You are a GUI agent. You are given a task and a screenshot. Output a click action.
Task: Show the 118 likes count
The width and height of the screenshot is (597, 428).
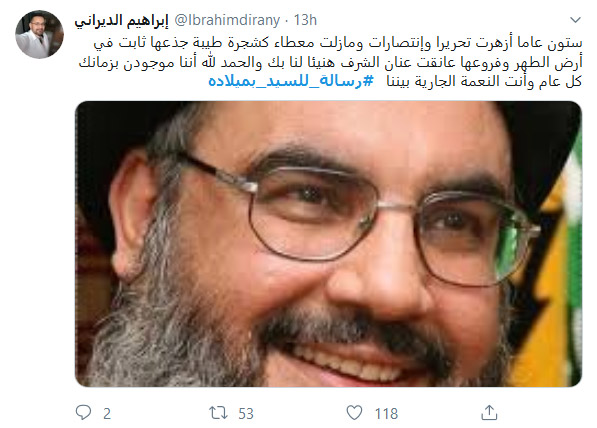[x=386, y=414]
